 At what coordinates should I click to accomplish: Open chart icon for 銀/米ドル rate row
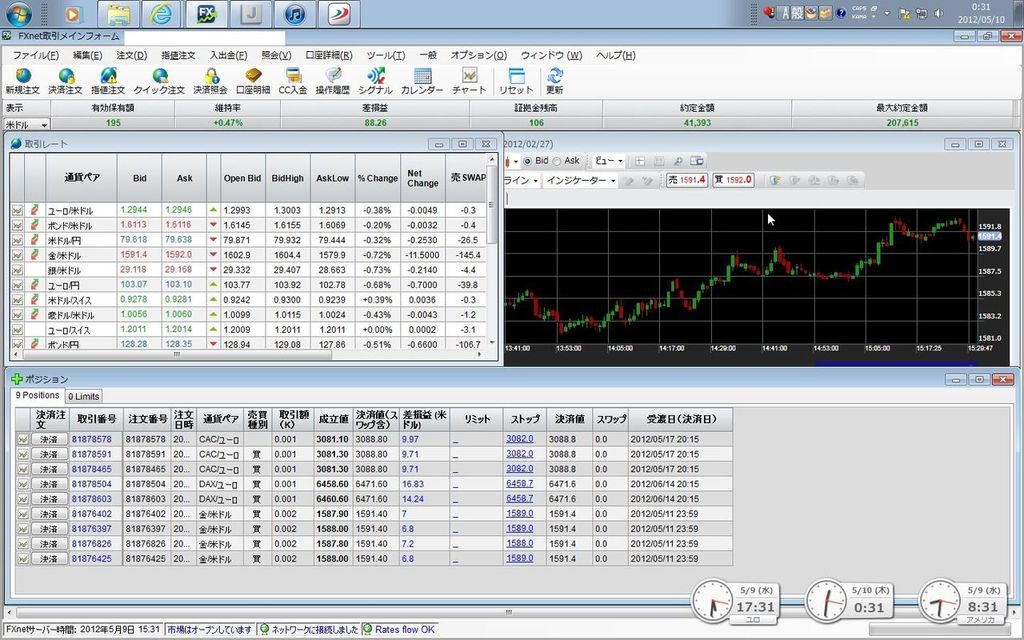coord(18,270)
